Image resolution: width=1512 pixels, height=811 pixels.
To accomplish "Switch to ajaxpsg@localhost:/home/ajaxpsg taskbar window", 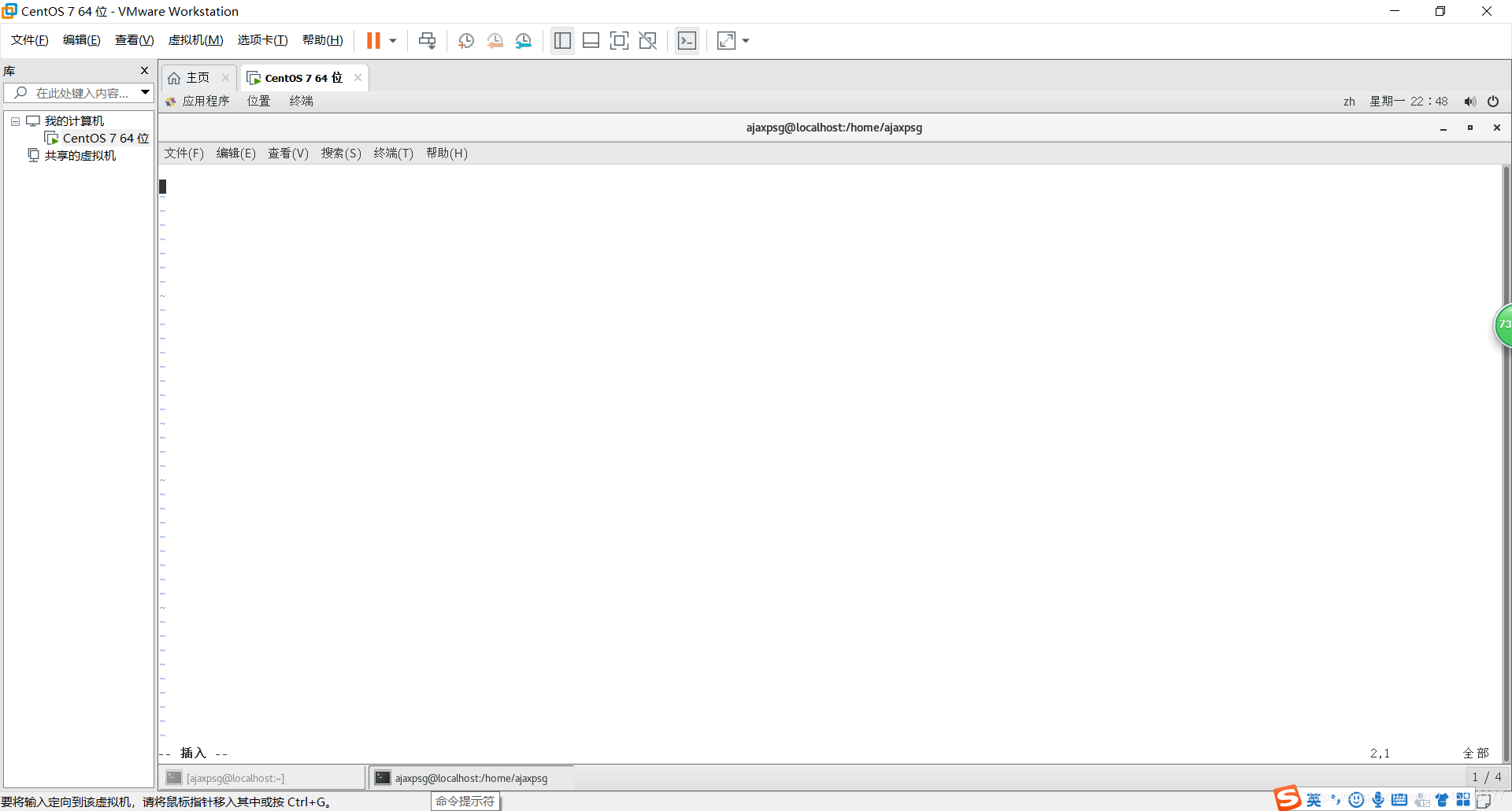I will click(x=471, y=778).
